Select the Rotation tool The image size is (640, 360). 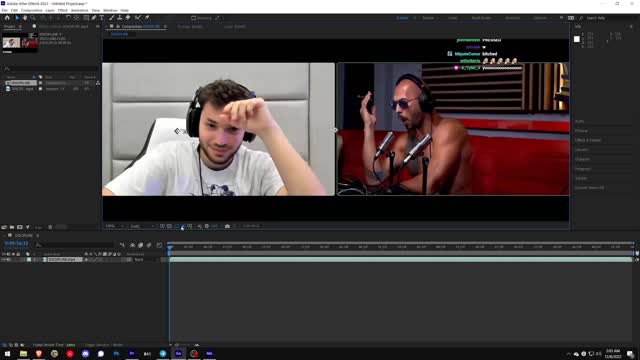(68, 18)
